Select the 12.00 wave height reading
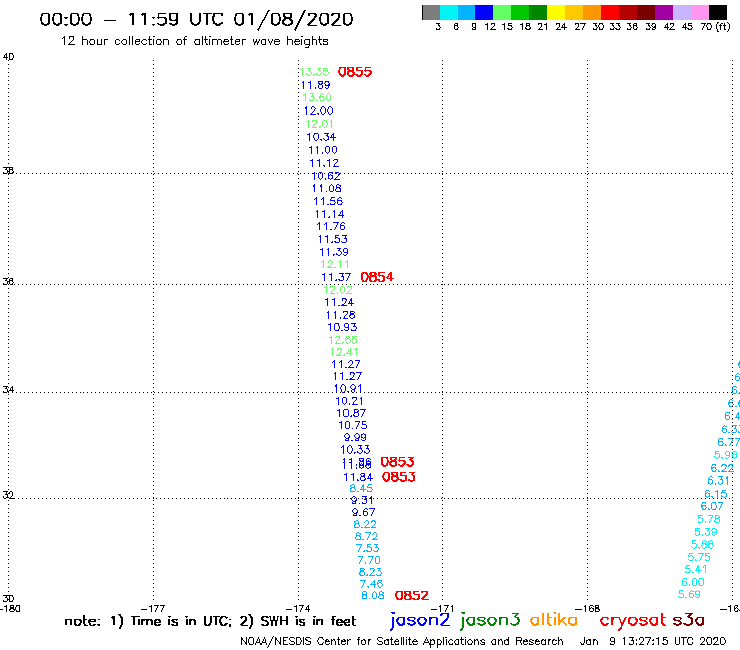Screen dimensions: 740x650 tap(319, 110)
